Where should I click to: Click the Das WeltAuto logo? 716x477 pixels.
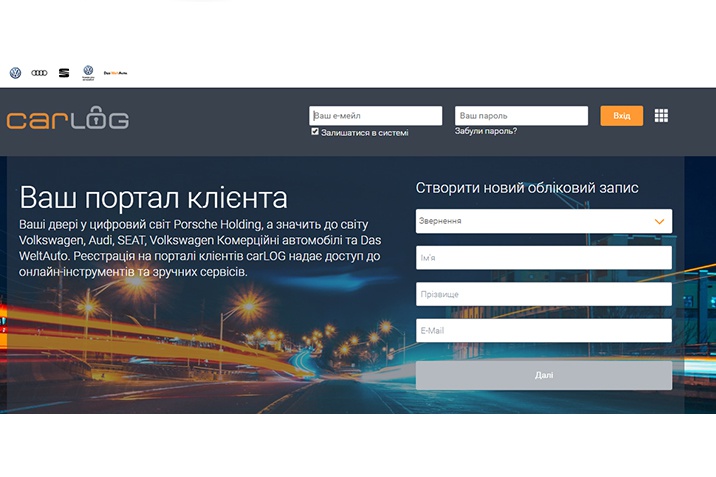pyautogui.click(x=116, y=73)
